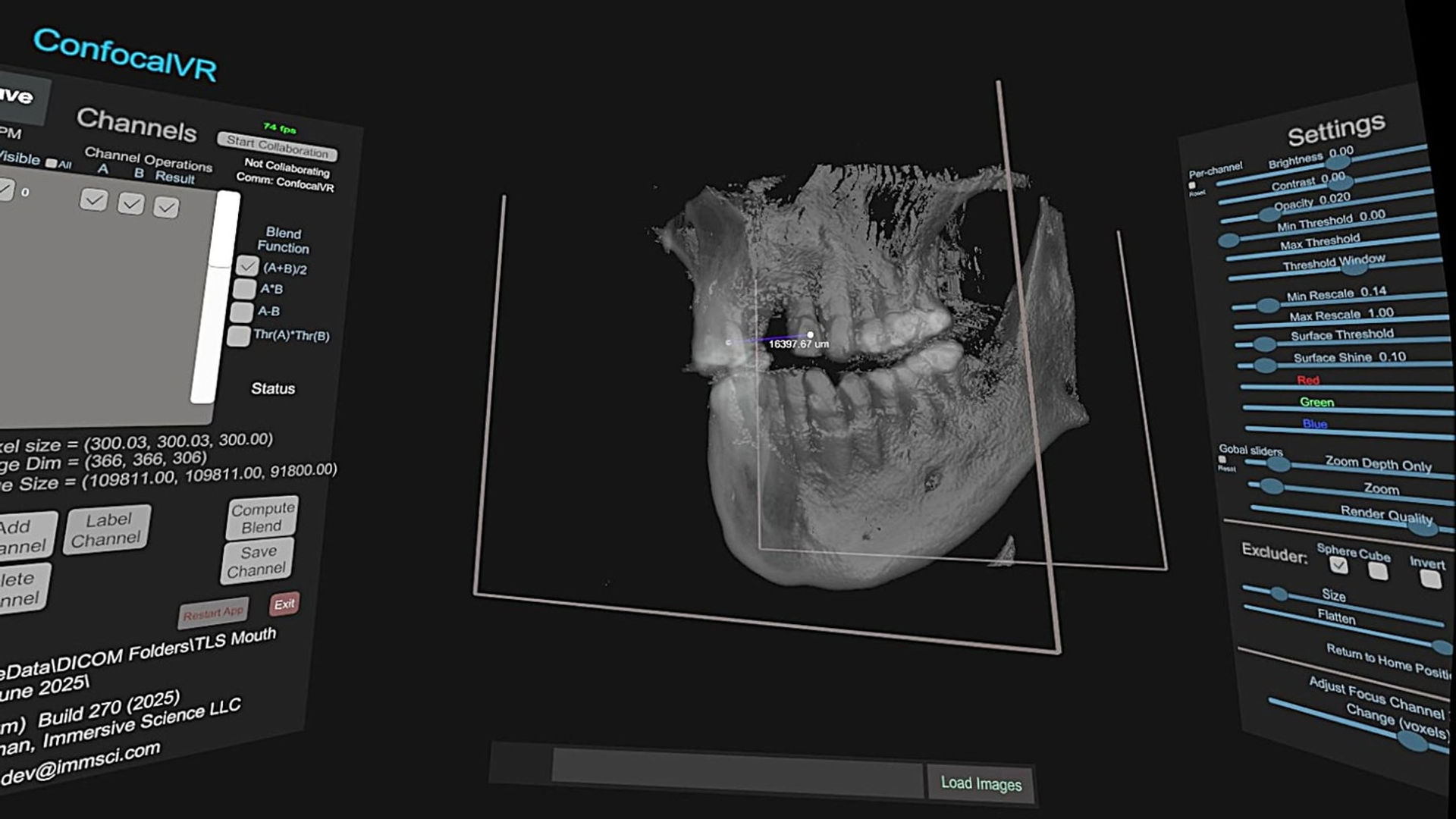Click Compute Blend button
Screen dimensions: 1456x819
pyautogui.click(x=262, y=517)
